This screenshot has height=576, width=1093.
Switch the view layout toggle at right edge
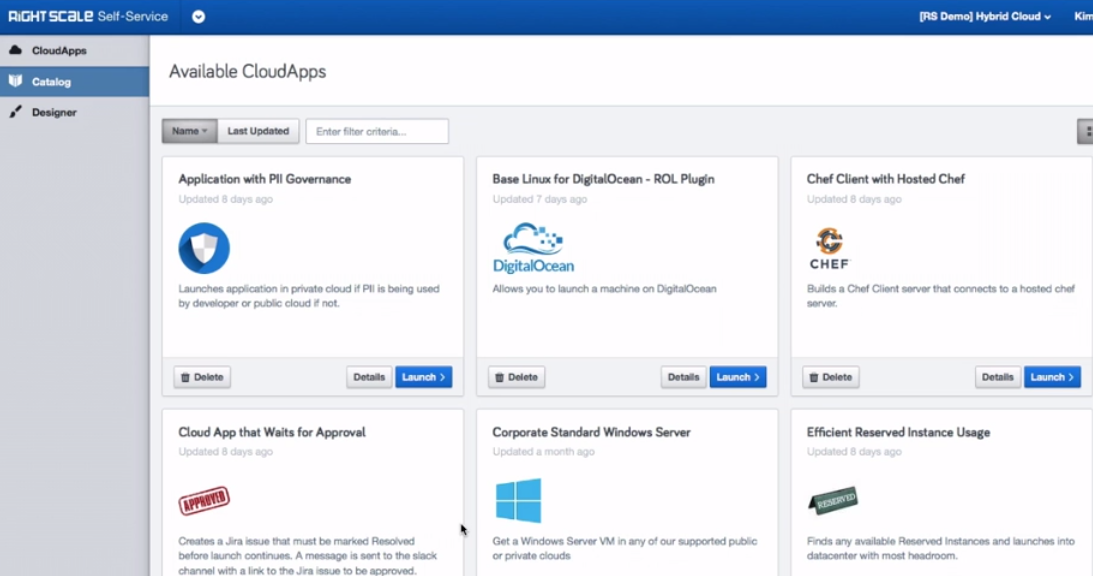click(x=1086, y=131)
